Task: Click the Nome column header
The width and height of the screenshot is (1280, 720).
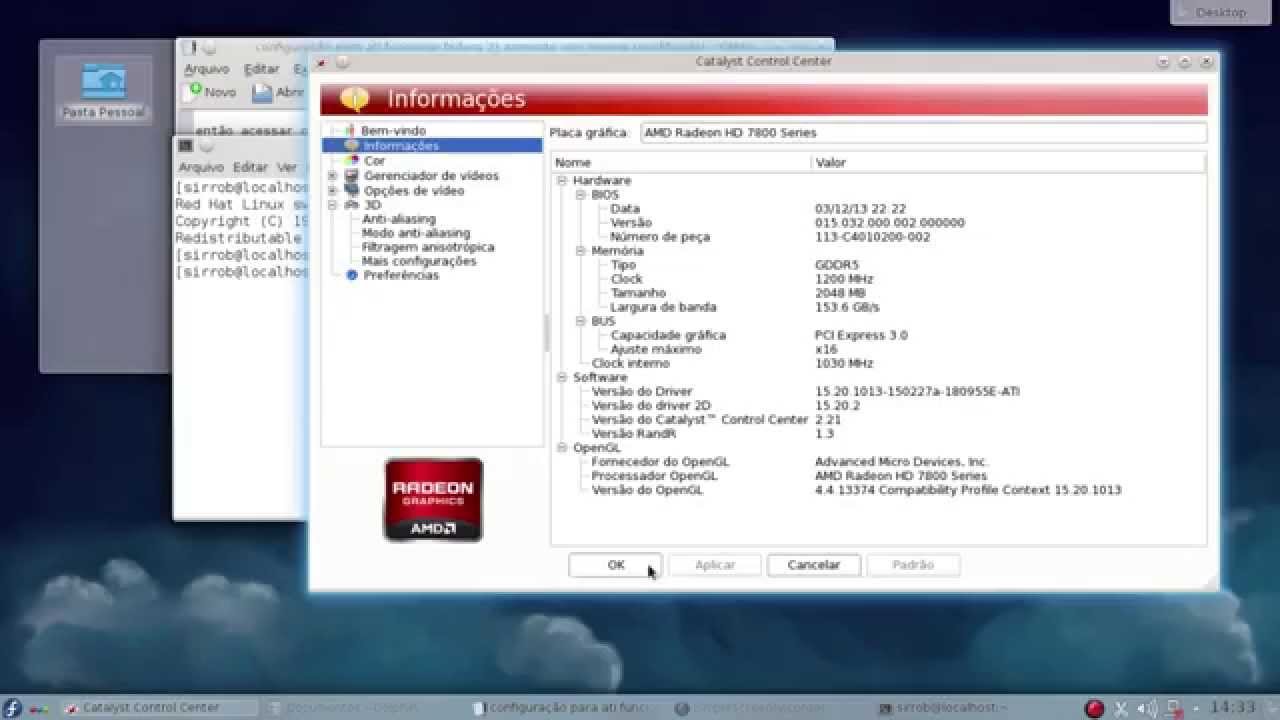Action: point(681,162)
